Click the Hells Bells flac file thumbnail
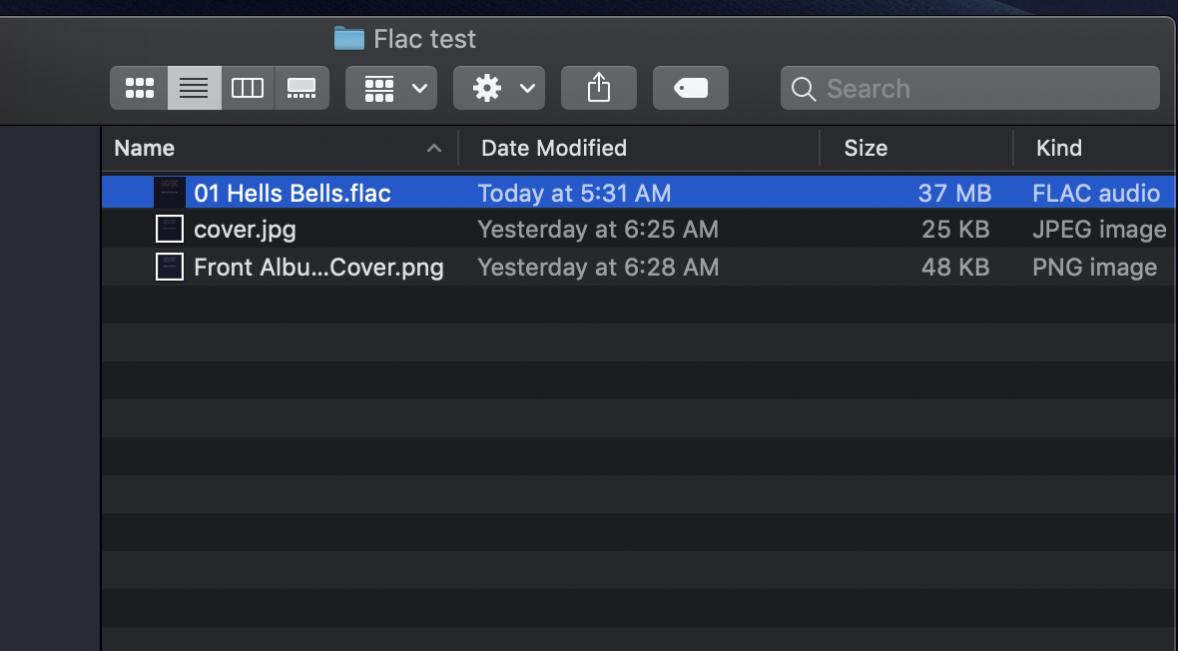The height and width of the screenshot is (651, 1178). [170, 192]
